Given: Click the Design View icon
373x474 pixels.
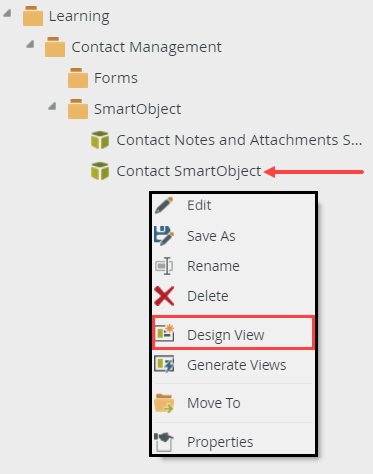Looking at the screenshot, I should tap(165, 333).
